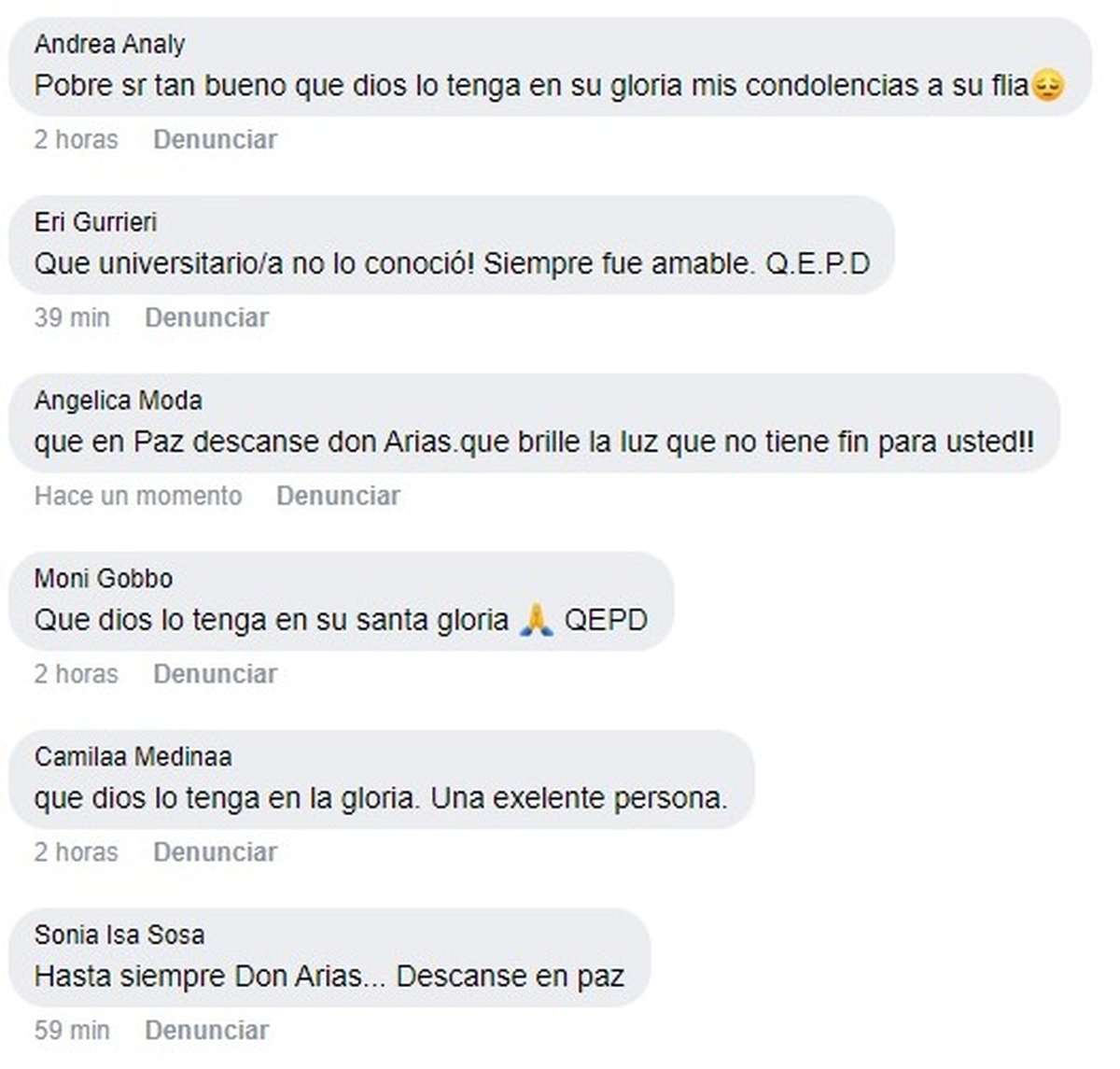Click the sad emoji in Andrea Analy's comment
Viewport: 1120px width, 1069px height.
(x=1048, y=87)
